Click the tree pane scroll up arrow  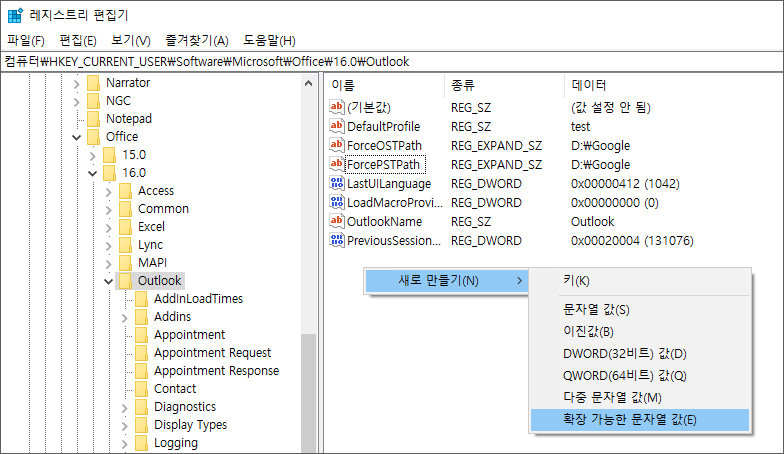pos(308,83)
